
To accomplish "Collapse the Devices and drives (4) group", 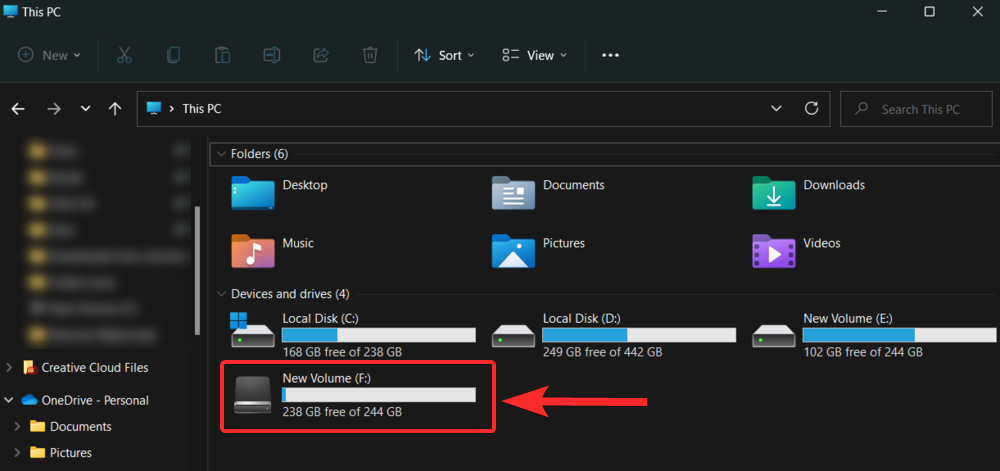I will pyautogui.click(x=221, y=294).
